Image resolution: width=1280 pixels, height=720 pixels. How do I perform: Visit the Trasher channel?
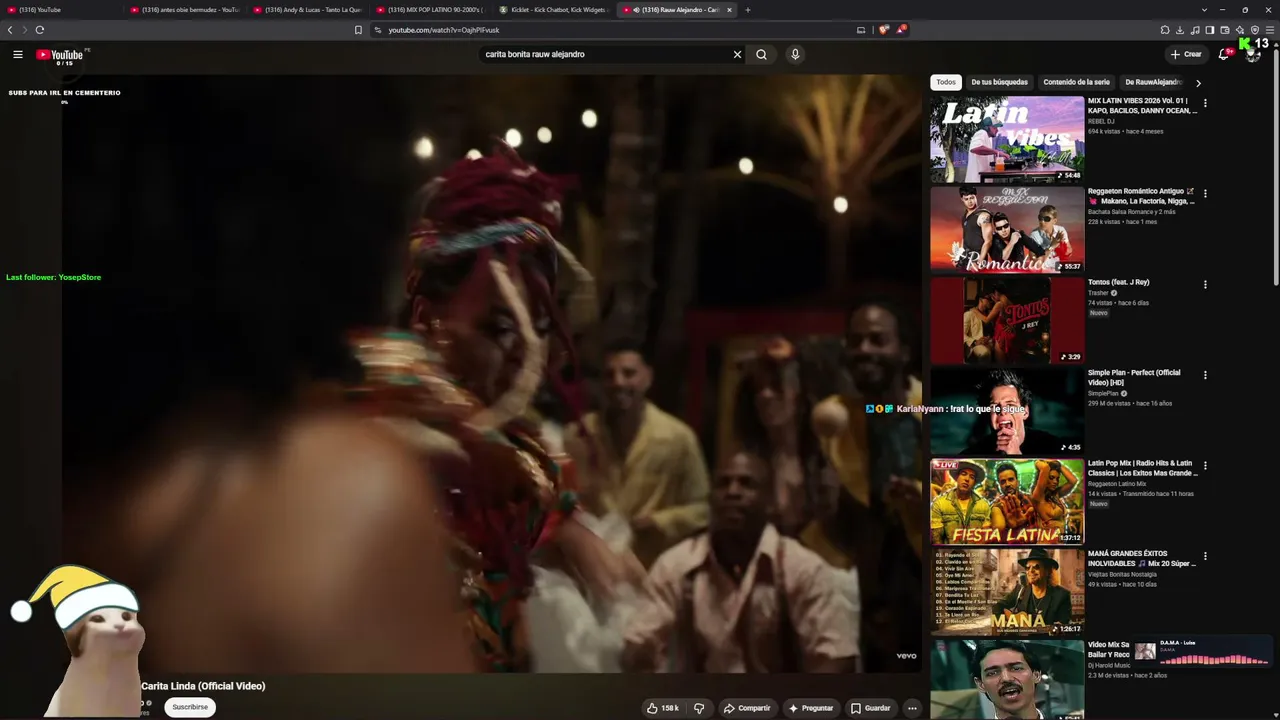1099,293
